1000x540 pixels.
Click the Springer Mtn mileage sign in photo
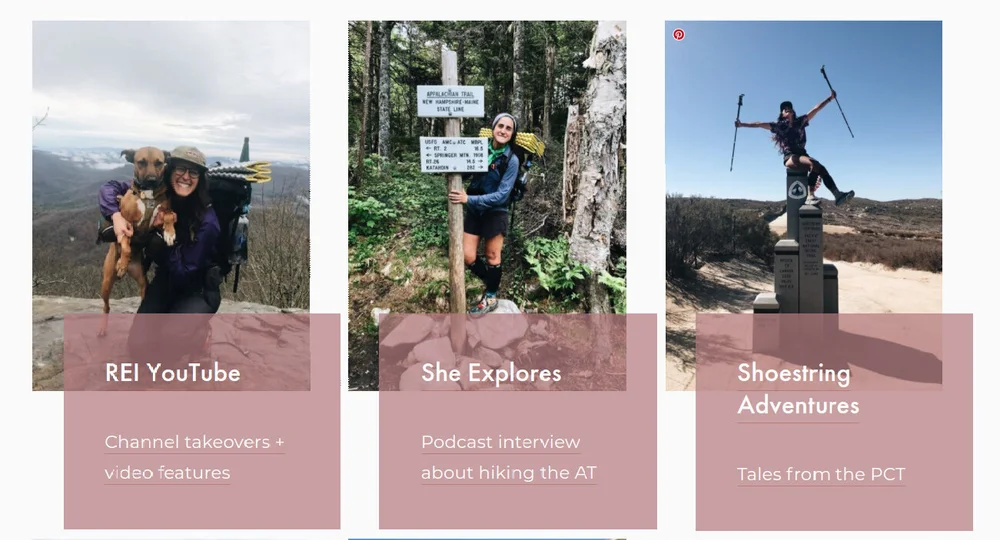pos(453,154)
